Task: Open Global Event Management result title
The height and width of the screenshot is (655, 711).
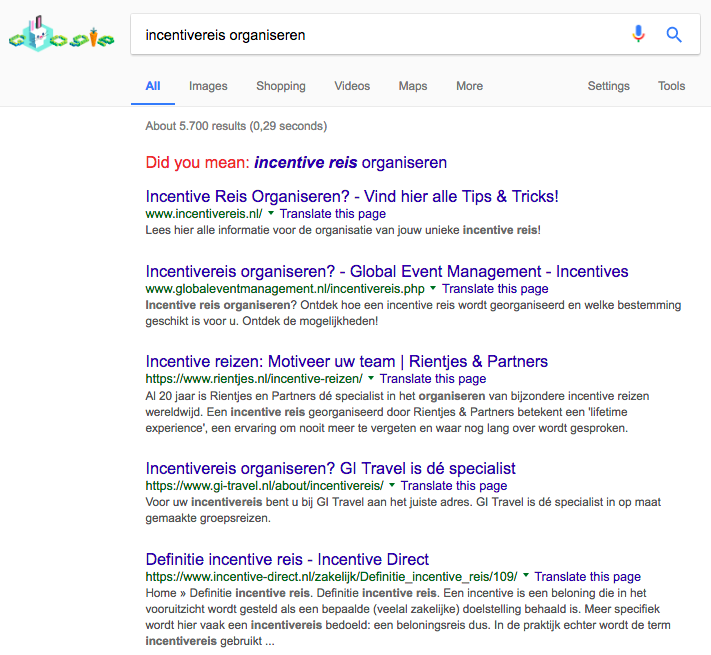Action: 387,271
